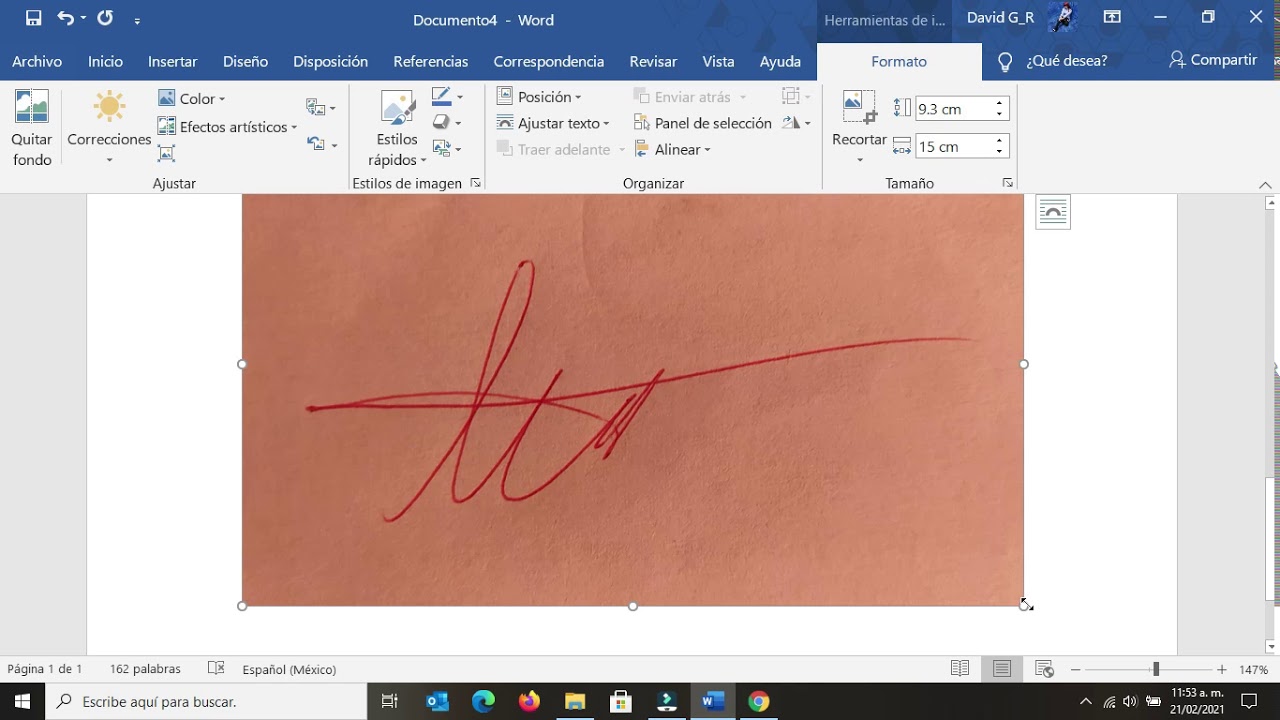Switch to the Disposición tab
Screen dimensions: 1280x720
point(330,61)
